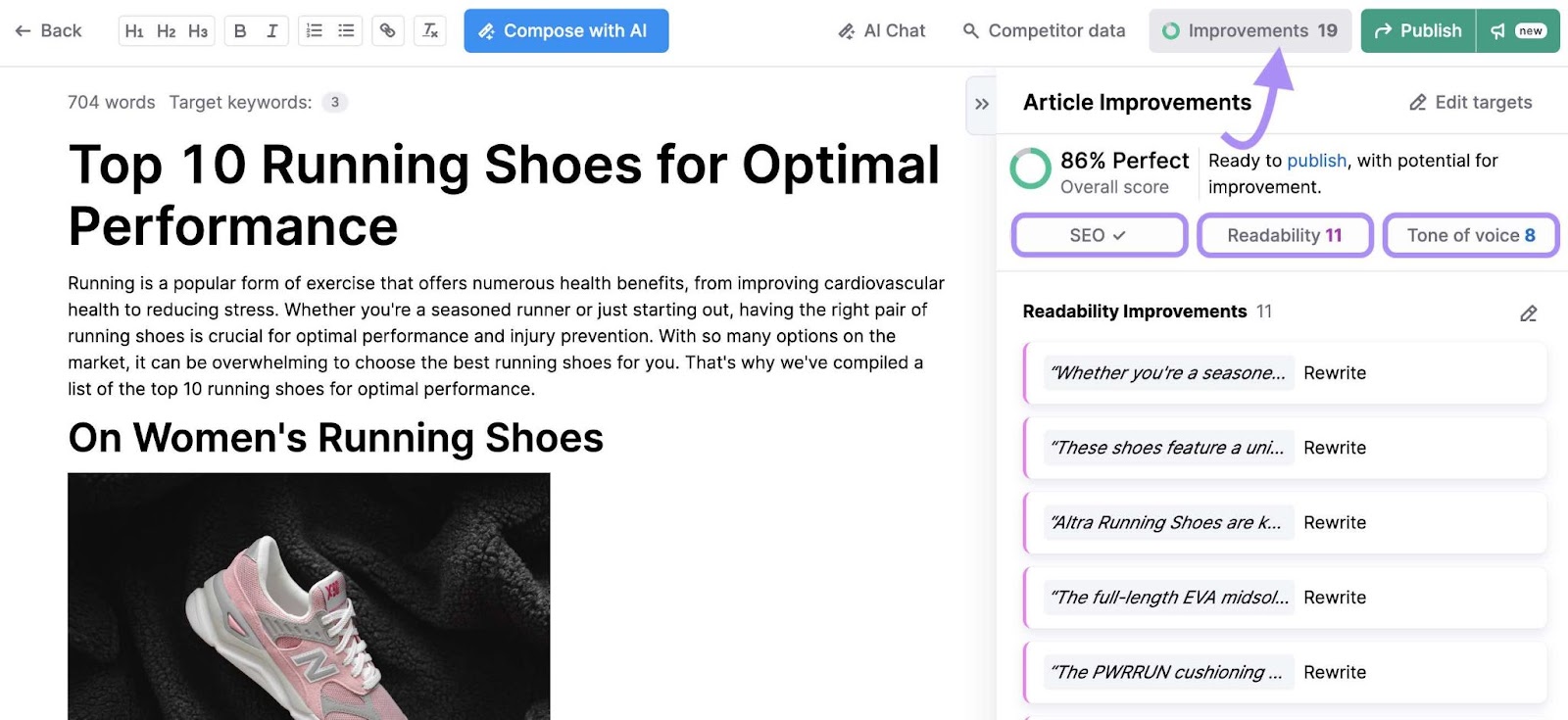Toggle bold text formatting
This screenshot has height=720, width=1568.
240,30
